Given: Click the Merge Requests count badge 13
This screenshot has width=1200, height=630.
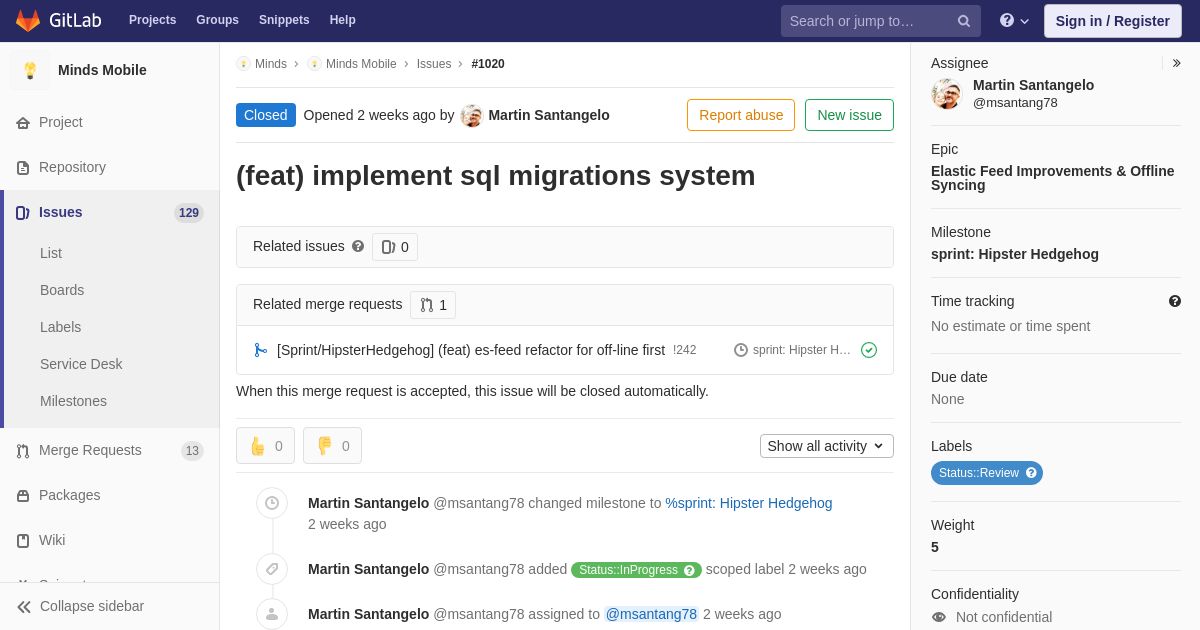Looking at the screenshot, I should coord(192,451).
